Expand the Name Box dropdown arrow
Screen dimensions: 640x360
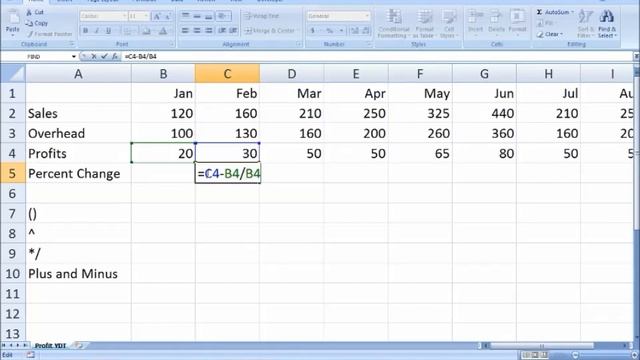coord(73,57)
